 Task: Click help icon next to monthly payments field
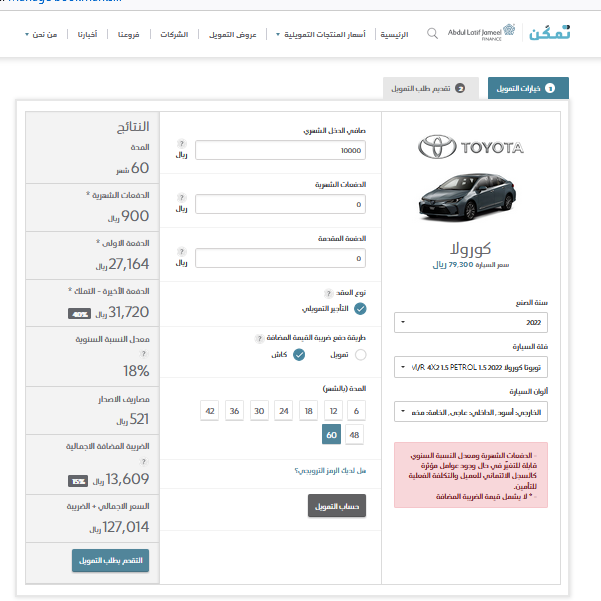point(182,197)
